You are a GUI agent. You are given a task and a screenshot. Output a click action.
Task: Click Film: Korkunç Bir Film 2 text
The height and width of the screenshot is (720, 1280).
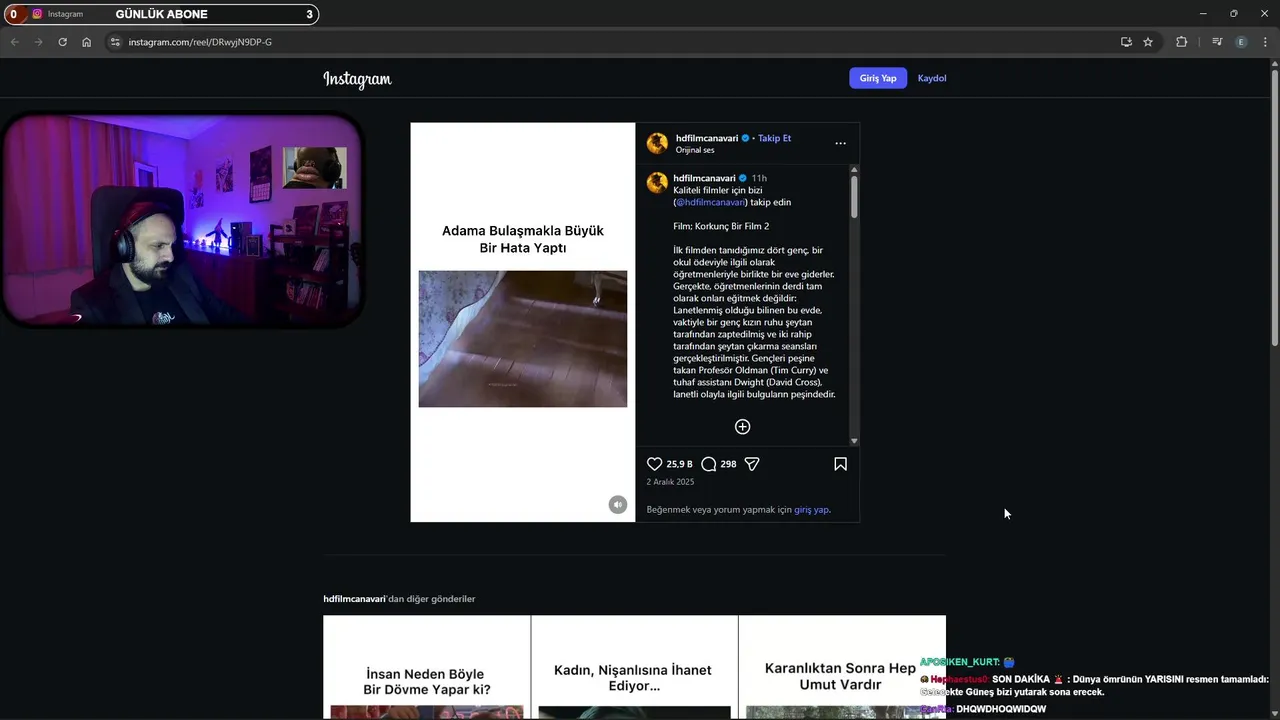coord(721,226)
